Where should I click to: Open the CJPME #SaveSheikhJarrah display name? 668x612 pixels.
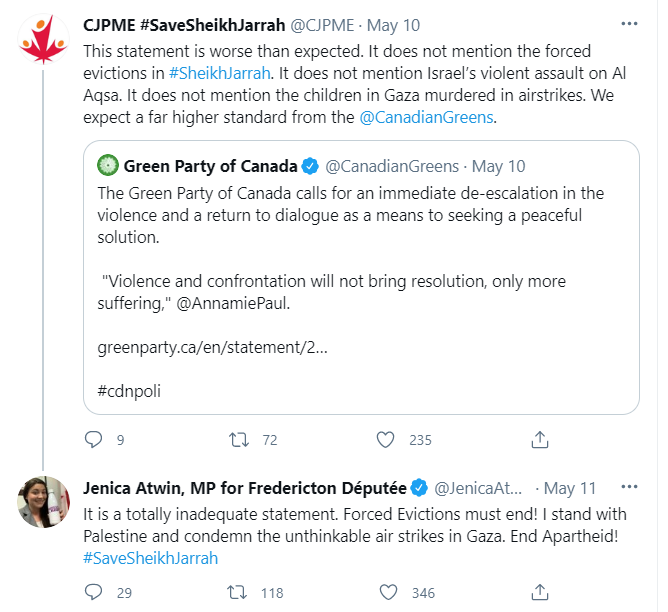tap(184, 25)
